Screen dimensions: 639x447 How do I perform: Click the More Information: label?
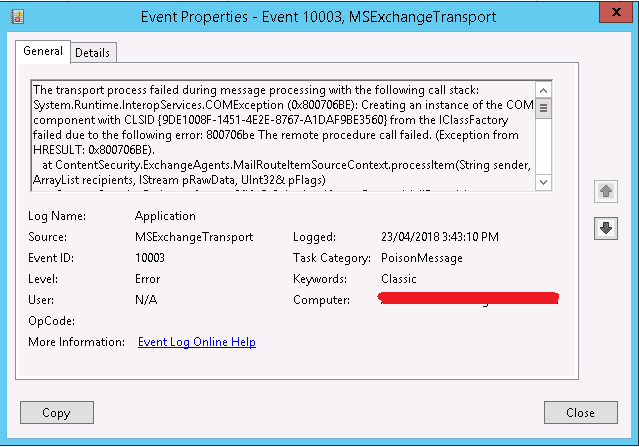[x=77, y=342]
